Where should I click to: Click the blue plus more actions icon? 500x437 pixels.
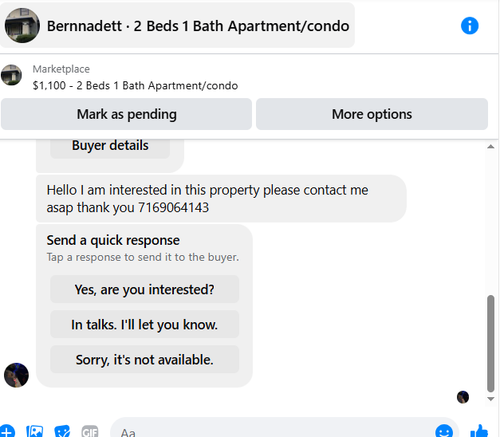(7, 431)
